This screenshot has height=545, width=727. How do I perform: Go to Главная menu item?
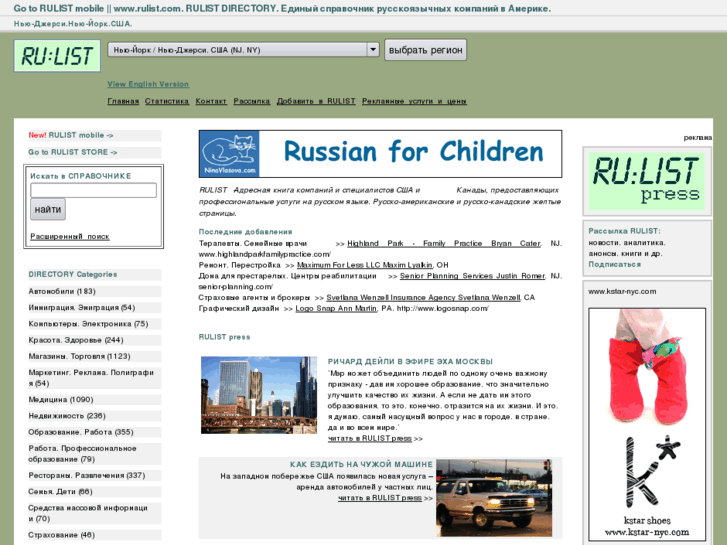[x=123, y=101]
